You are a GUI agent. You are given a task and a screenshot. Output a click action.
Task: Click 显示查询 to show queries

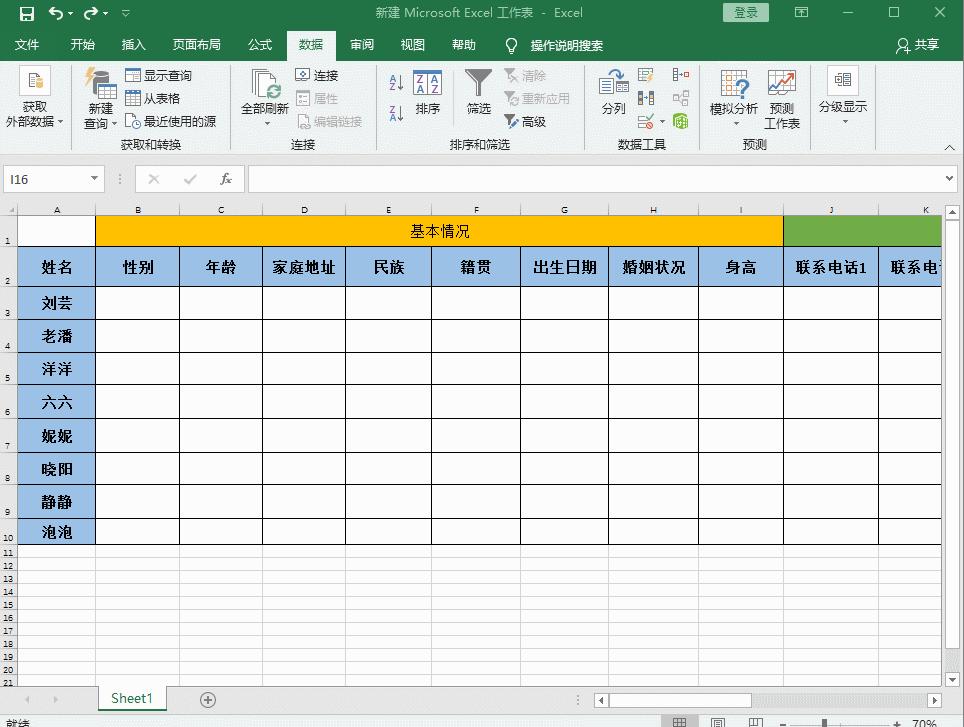(160, 73)
